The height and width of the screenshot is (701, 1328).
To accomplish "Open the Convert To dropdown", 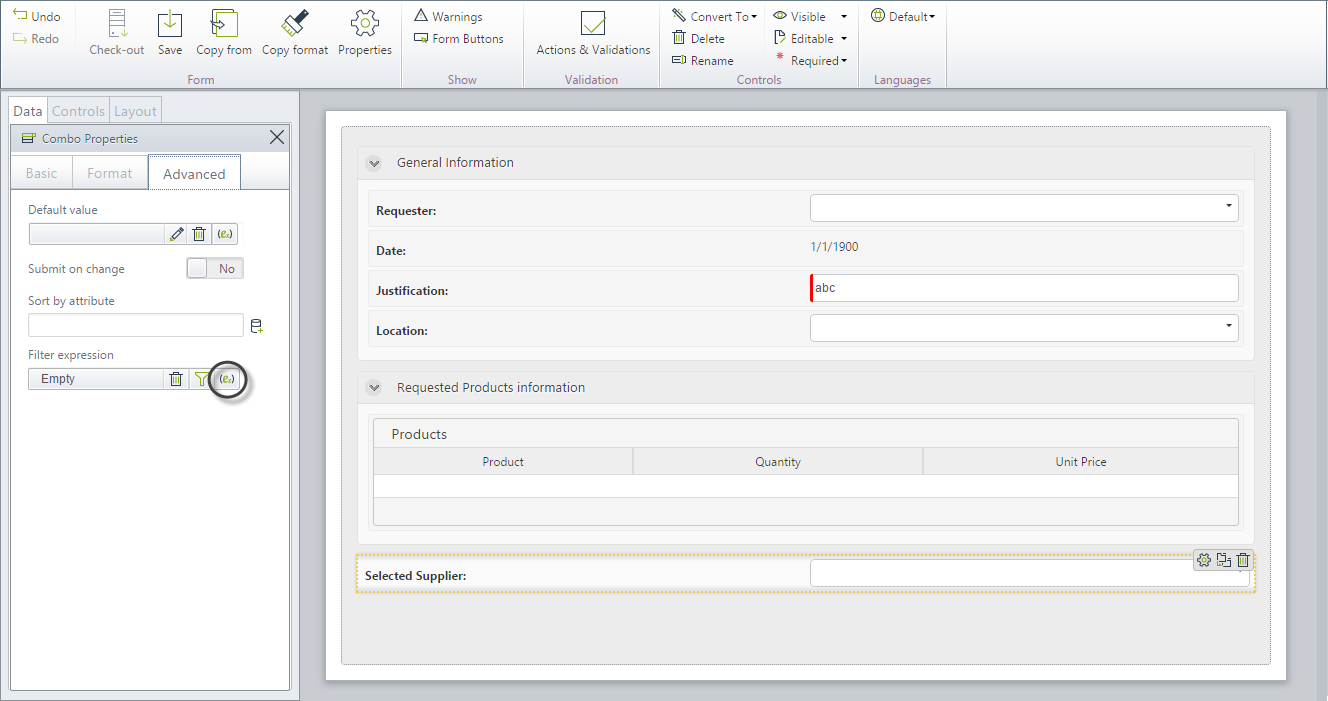I will click(x=714, y=16).
